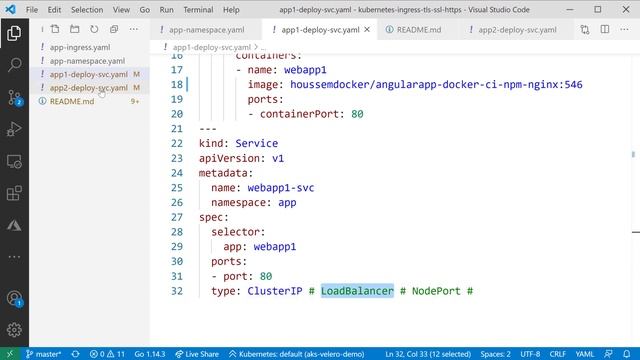This screenshot has height=360, width=640.
Task: Click line number 18 in gutter
Action: 177,84
